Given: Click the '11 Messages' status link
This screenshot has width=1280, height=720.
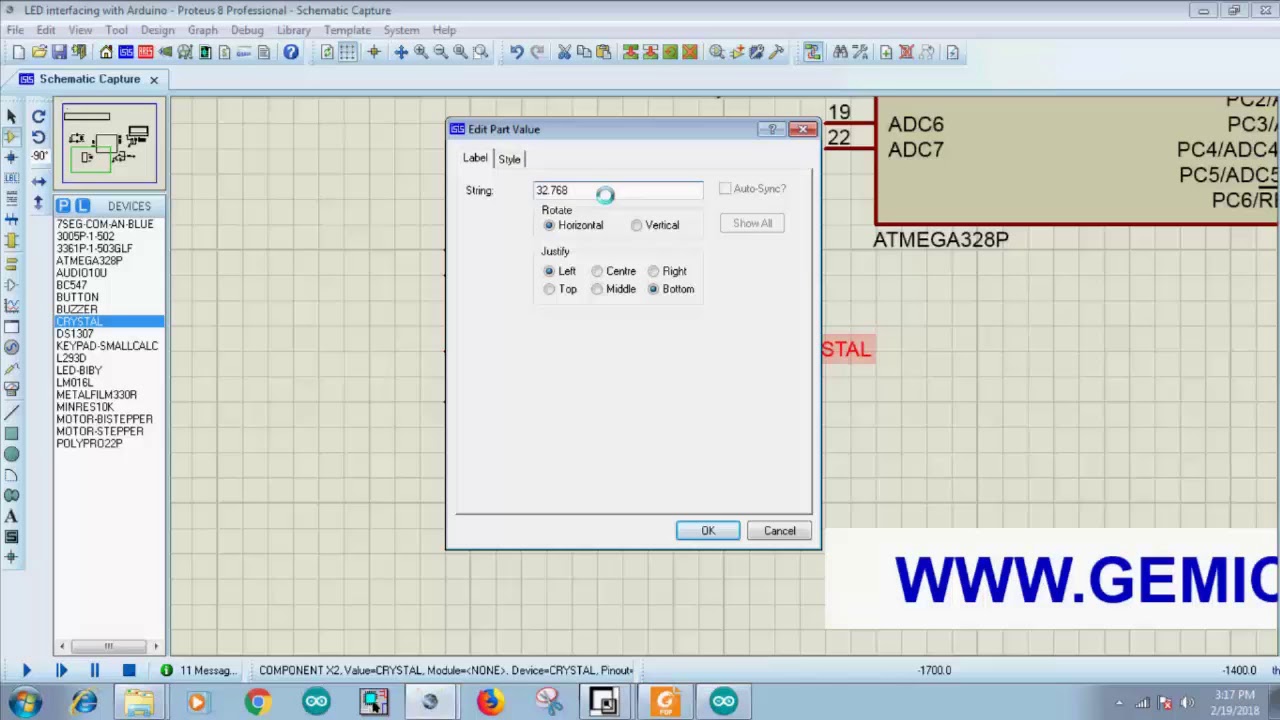Looking at the screenshot, I should (x=208, y=670).
